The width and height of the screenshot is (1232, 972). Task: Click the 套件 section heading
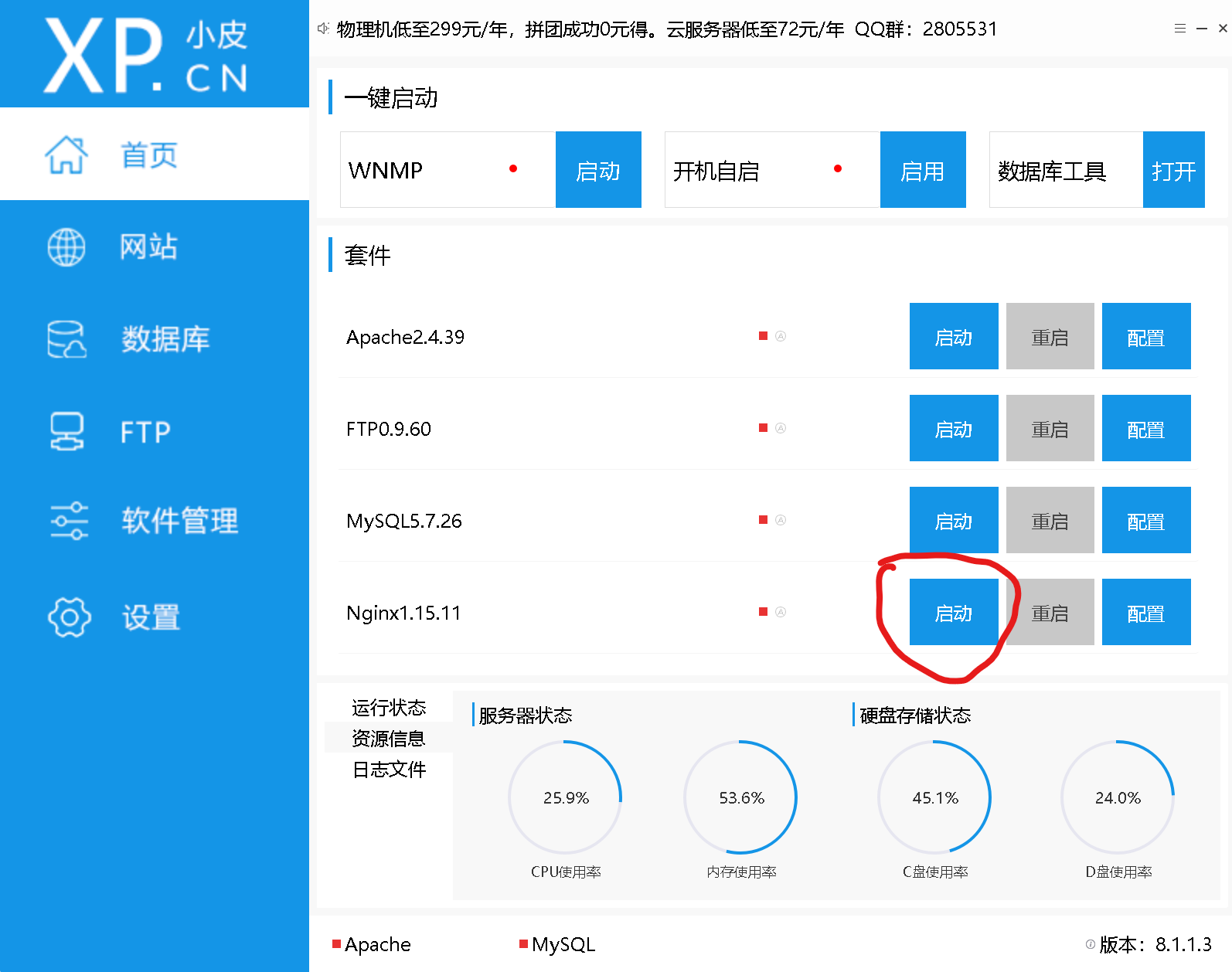tap(368, 255)
